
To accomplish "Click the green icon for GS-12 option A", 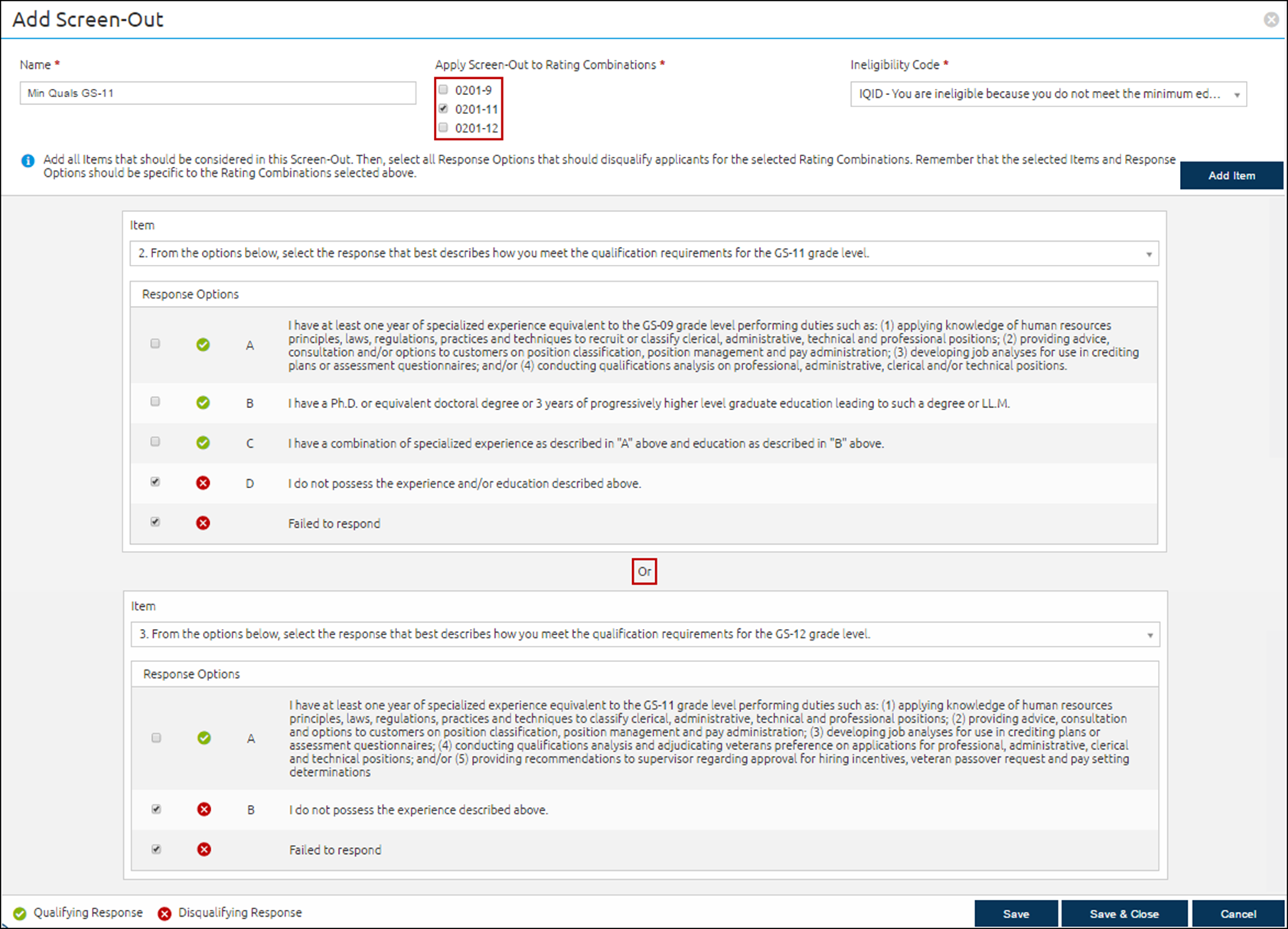I will pos(204,738).
